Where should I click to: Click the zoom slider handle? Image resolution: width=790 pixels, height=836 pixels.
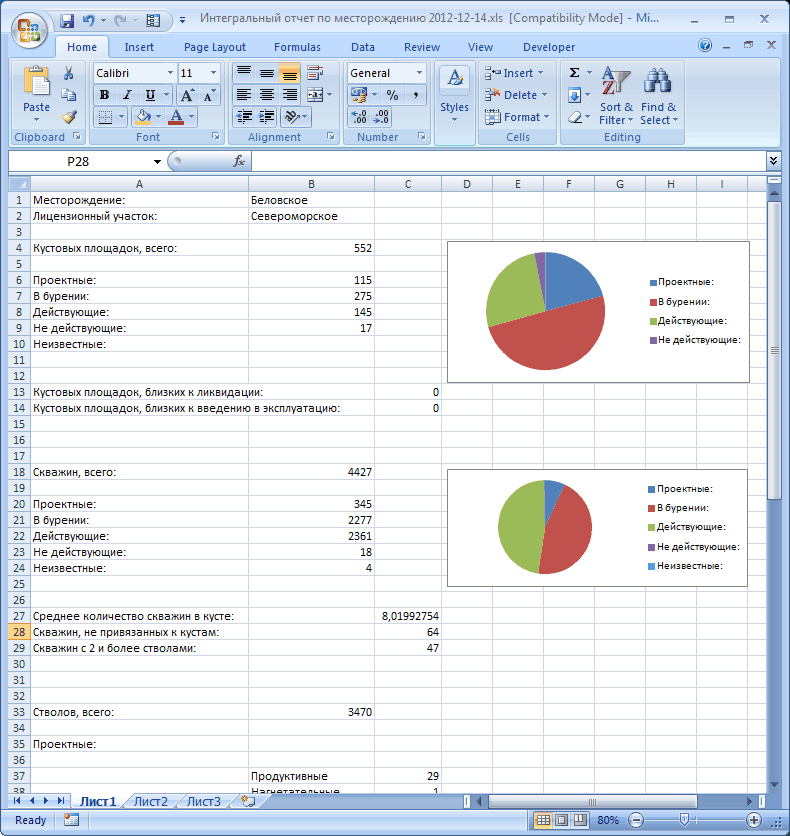pyautogui.click(x=684, y=820)
